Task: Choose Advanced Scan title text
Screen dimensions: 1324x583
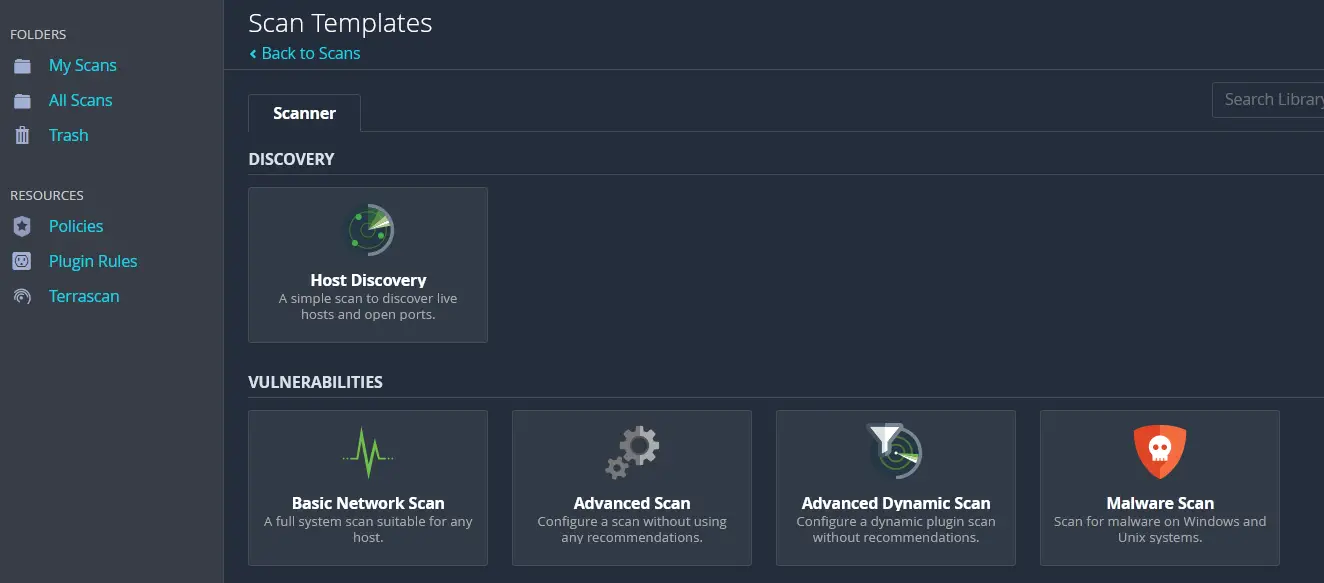Action: pyautogui.click(x=632, y=503)
